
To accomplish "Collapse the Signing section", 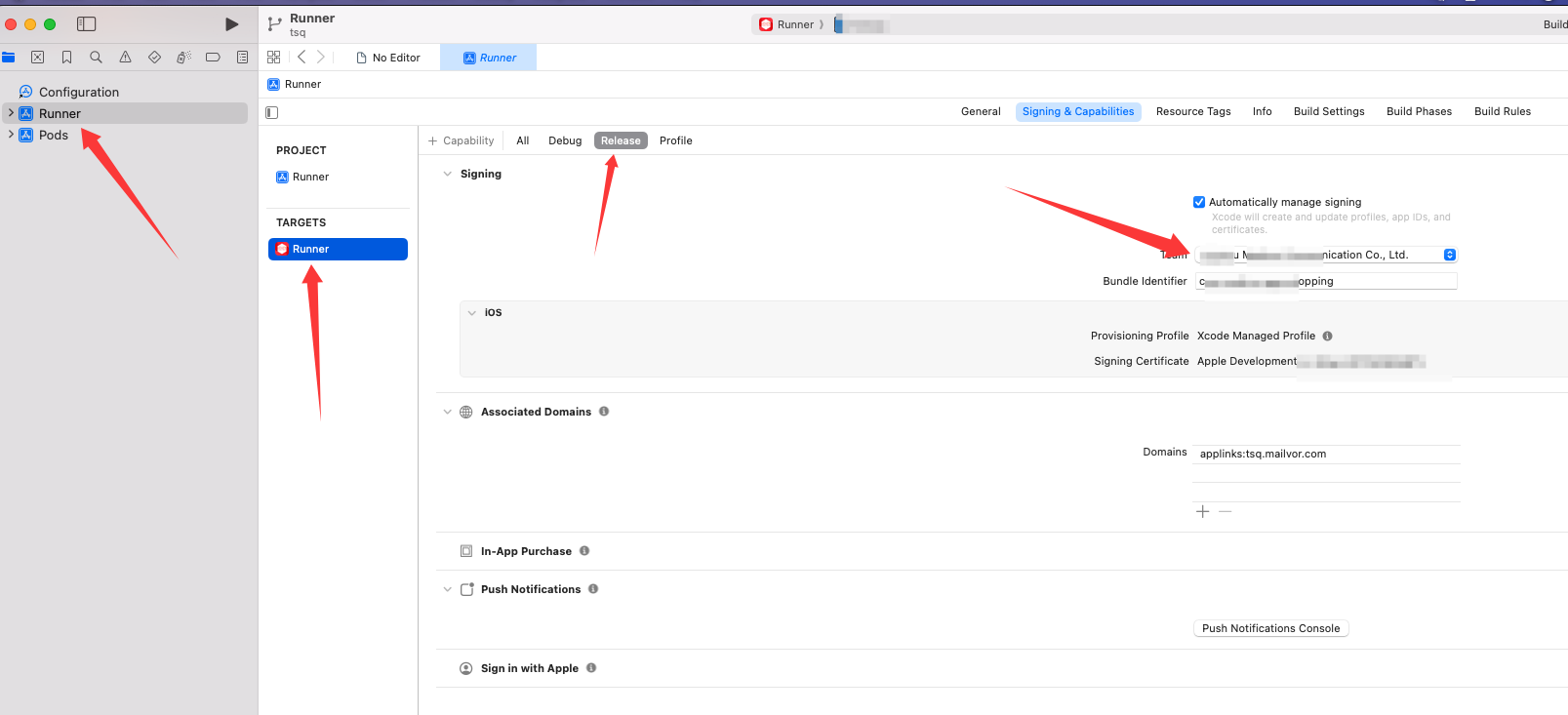I will click(448, 175).
